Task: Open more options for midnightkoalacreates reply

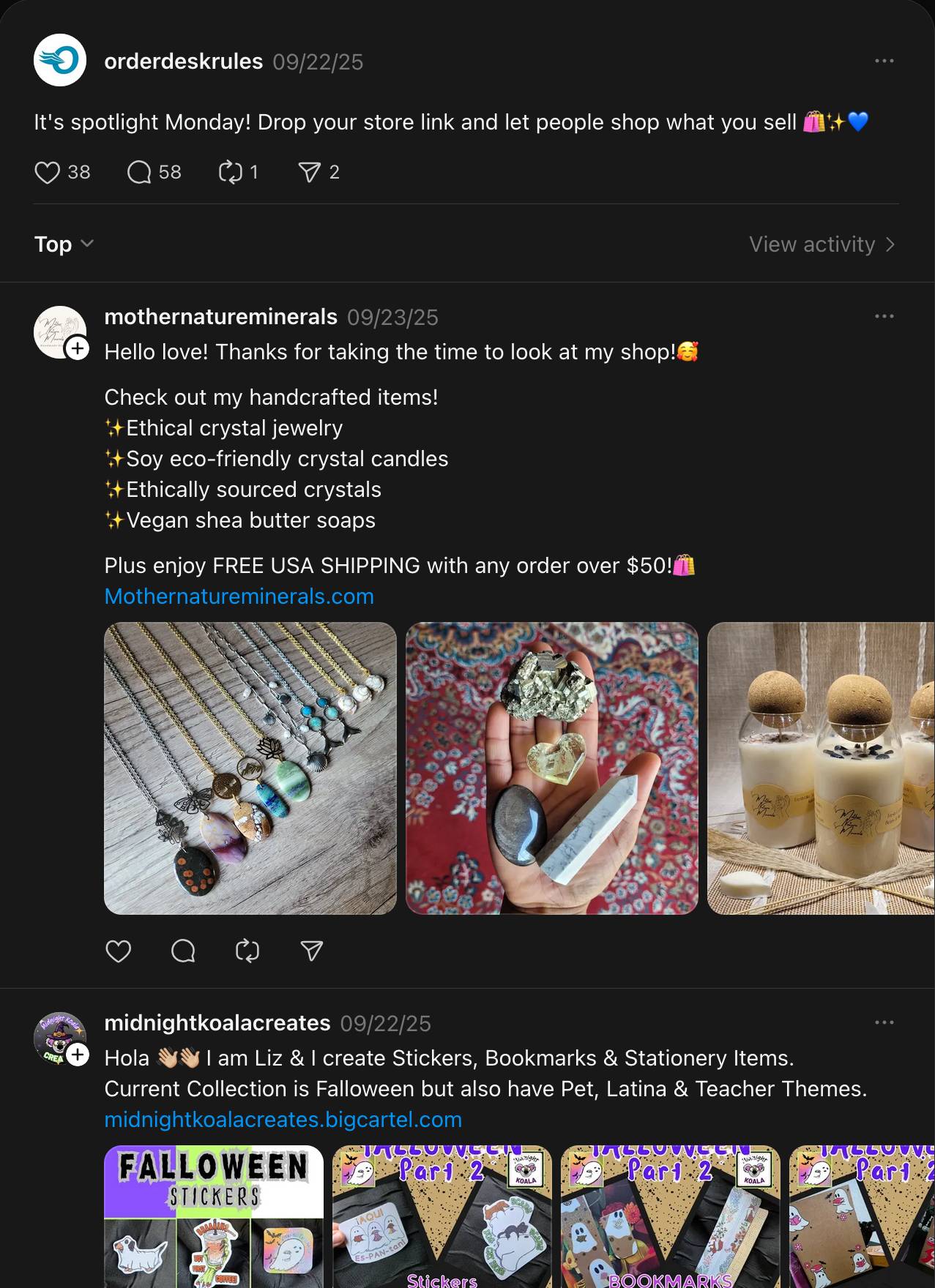Action: [x=884, y=1022]
